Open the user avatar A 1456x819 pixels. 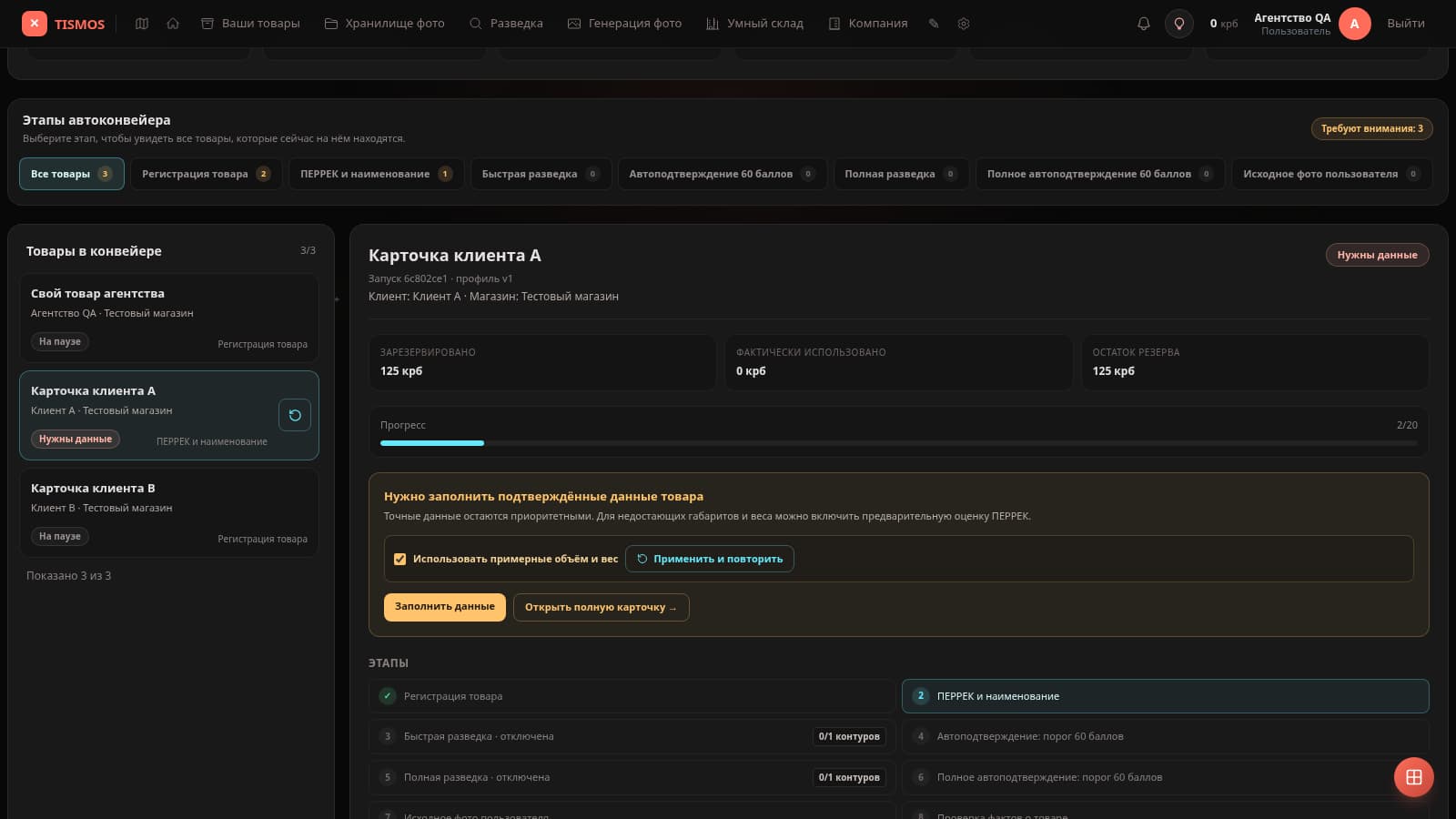pos(1354,24)
